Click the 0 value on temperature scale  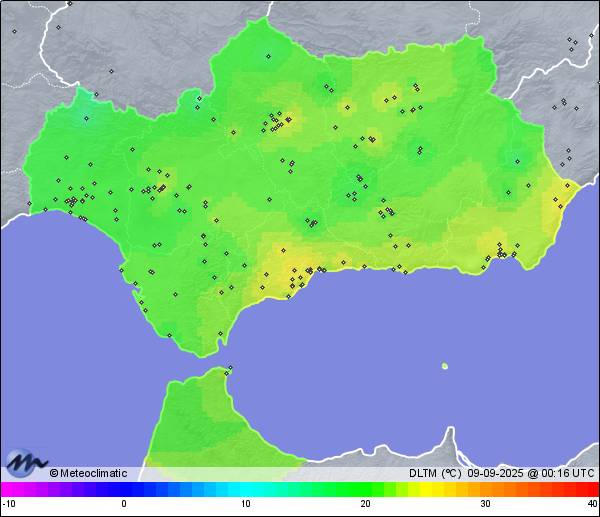pos(124,504)
